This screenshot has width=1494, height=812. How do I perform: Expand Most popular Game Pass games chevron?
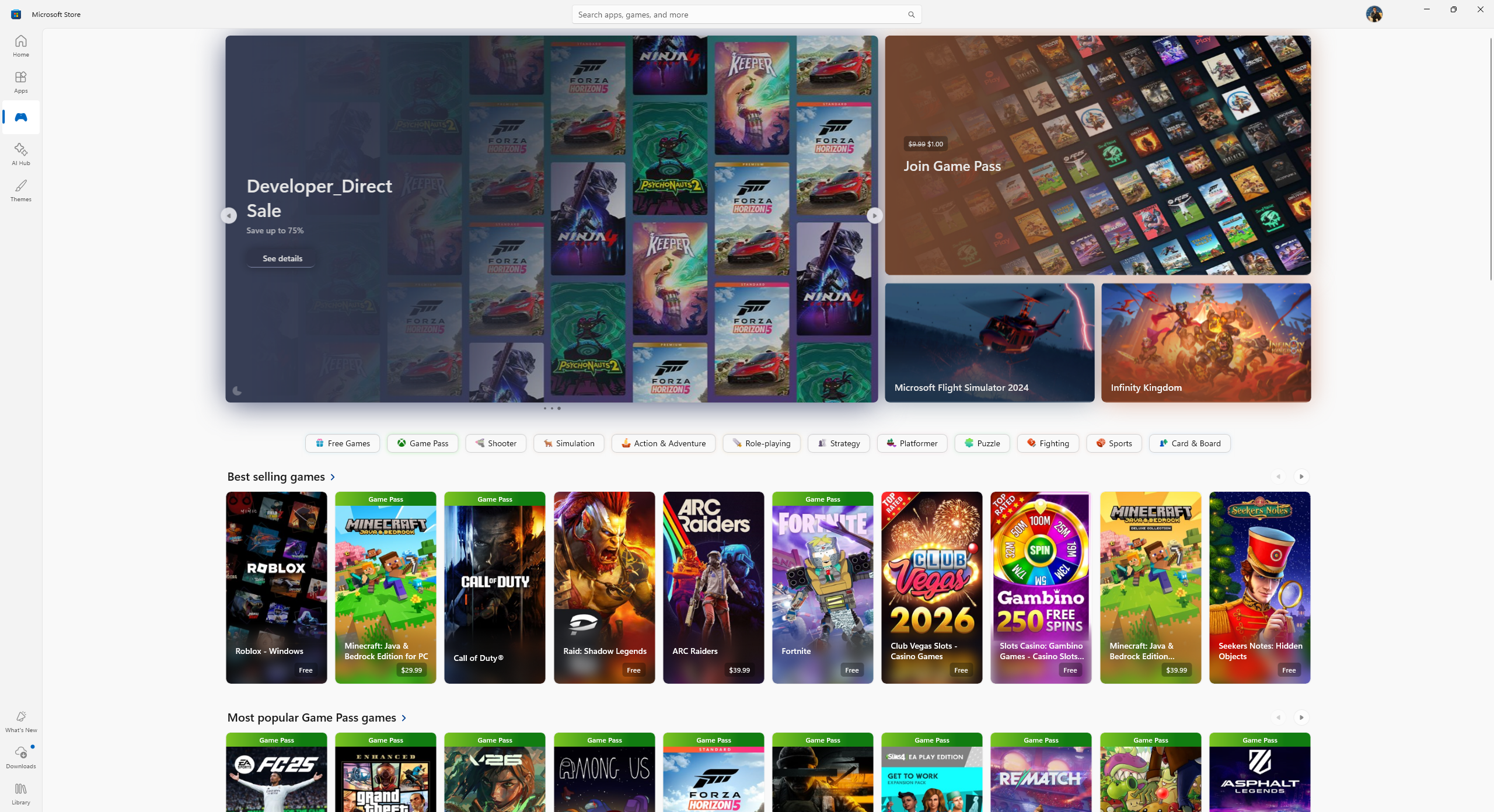pyautogui.click(x=404, y=718)
